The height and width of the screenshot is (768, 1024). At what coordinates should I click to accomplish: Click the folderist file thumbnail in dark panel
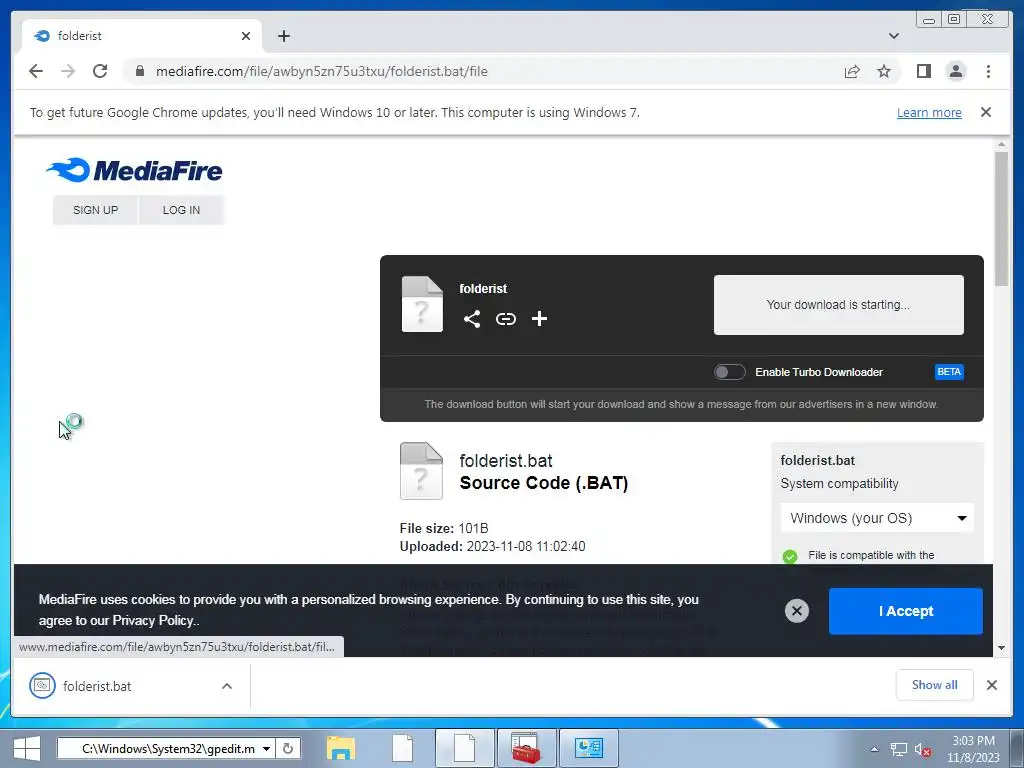coord(422,304)
